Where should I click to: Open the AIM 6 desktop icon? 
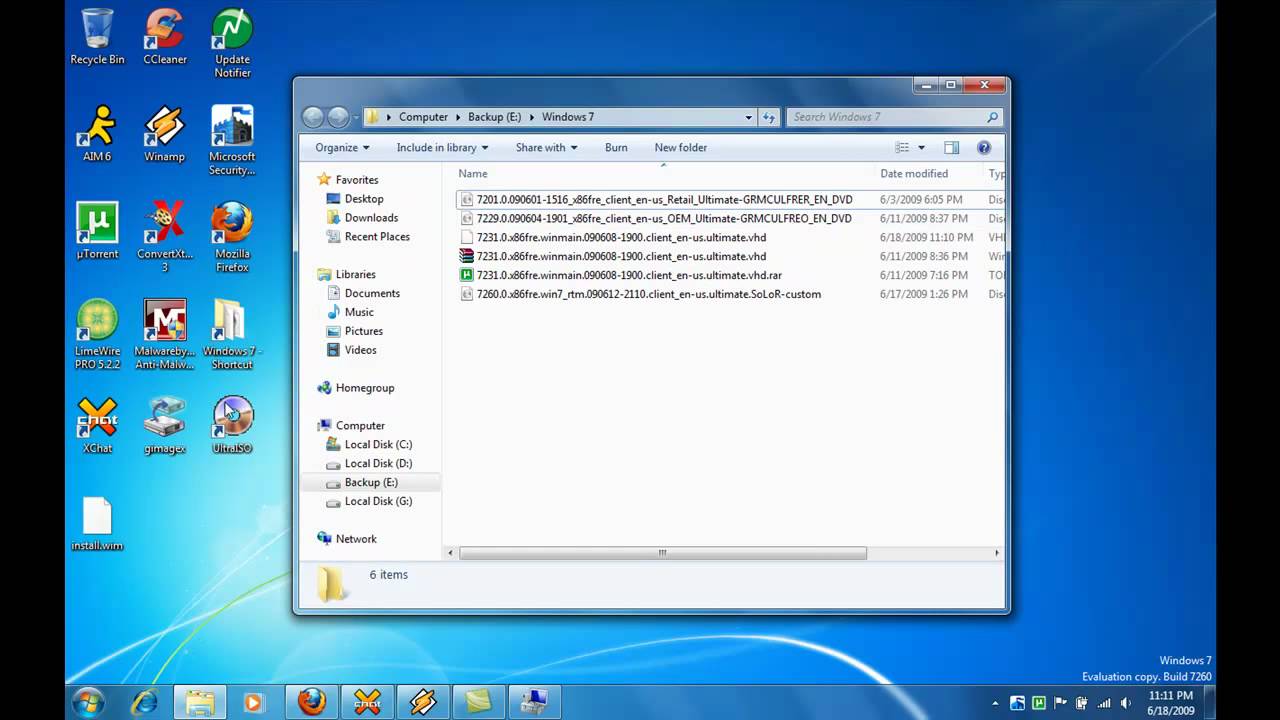[97, 134]
